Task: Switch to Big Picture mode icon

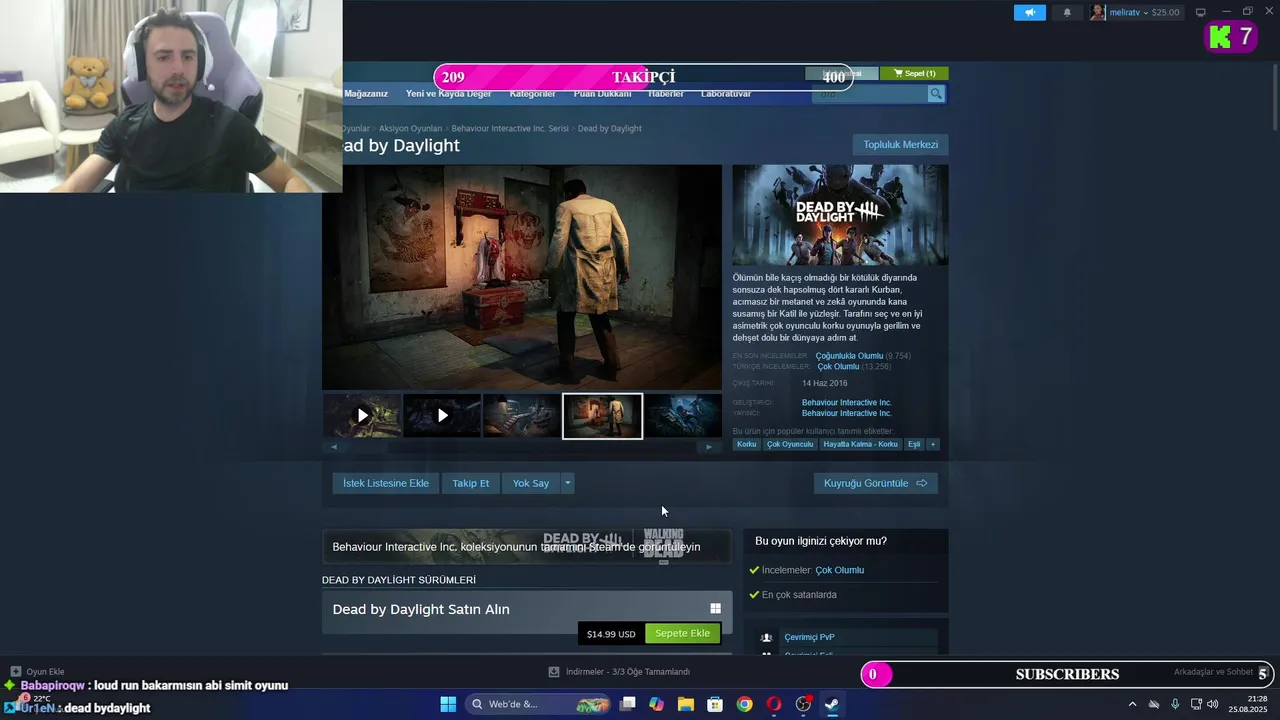Action: pos(1201,12)
